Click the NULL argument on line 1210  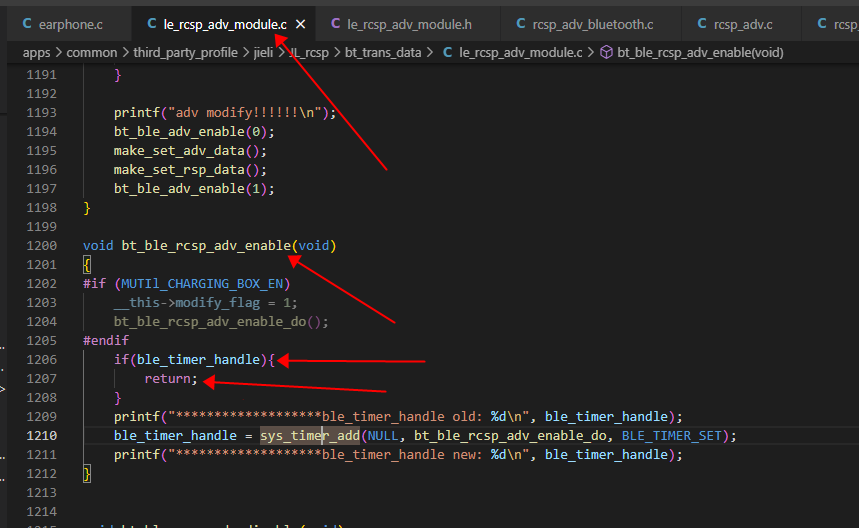383,435
